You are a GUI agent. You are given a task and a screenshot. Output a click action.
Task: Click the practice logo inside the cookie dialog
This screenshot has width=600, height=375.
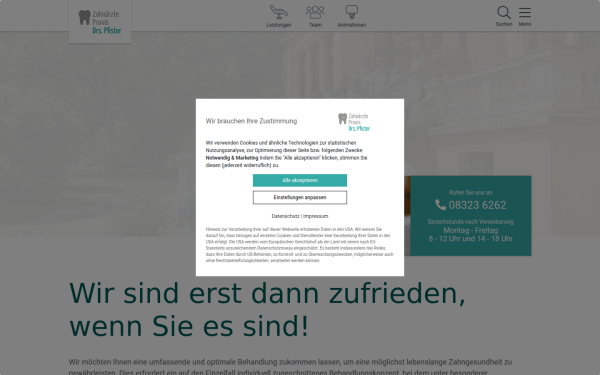(x=354, y=122)
